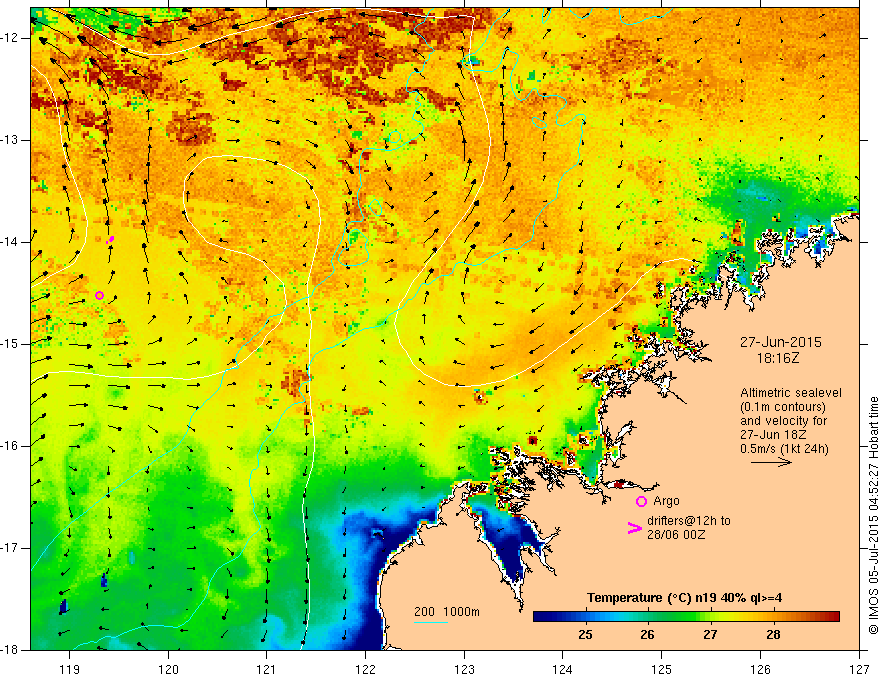Image resolution: width=880 pixels, height=680 pixels.
Task: Click the latitude axis label -15
Action: [x=10, y=344]
